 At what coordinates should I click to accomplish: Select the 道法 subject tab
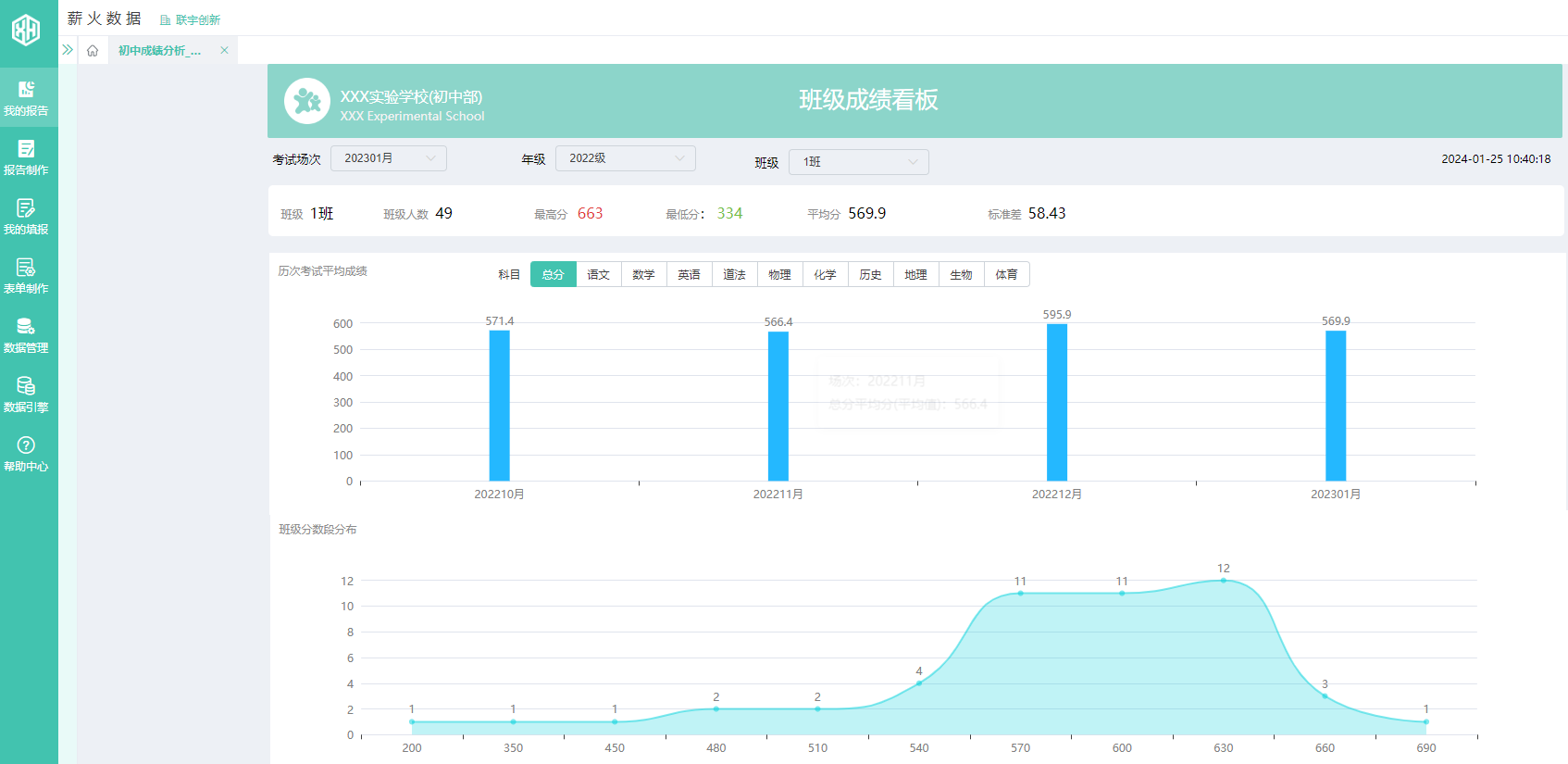point(735,274)
